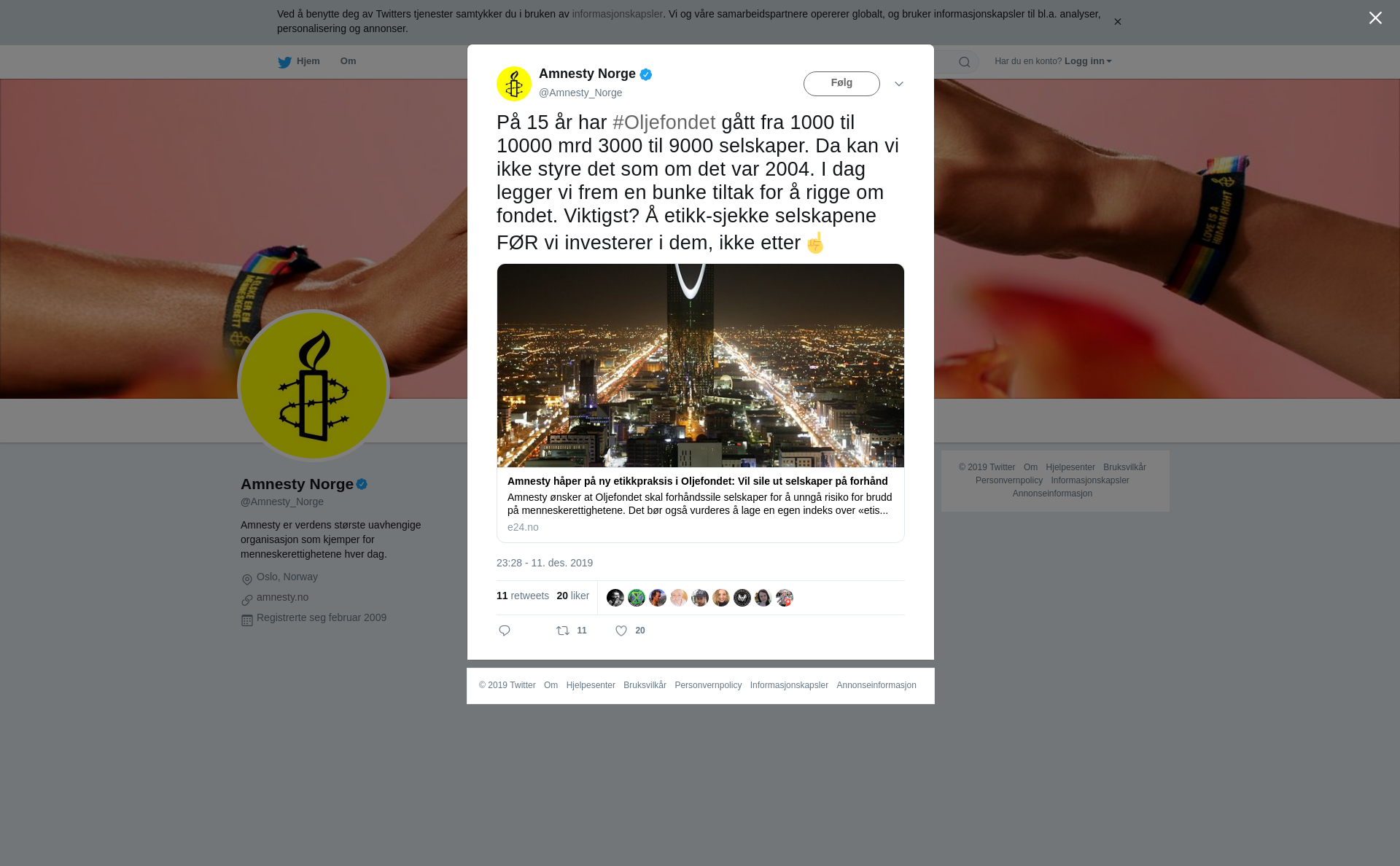Open the Om menu item
Image resolution: width=1400 pixels, height=866 pixels.
[348, 61]
